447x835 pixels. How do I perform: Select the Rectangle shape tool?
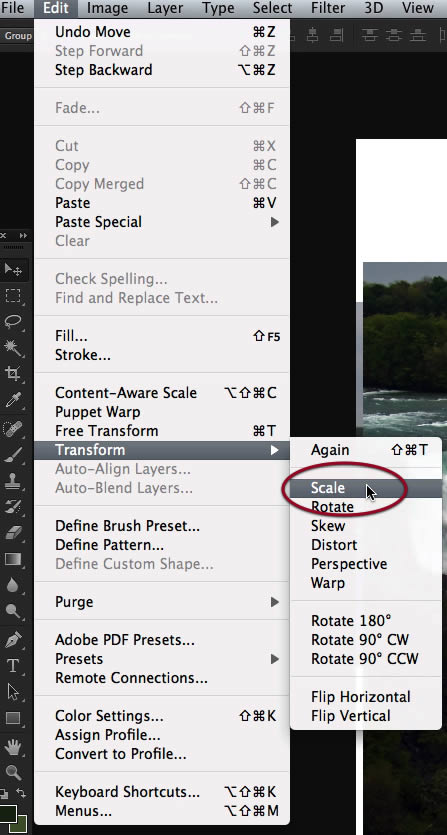point(13,718)
